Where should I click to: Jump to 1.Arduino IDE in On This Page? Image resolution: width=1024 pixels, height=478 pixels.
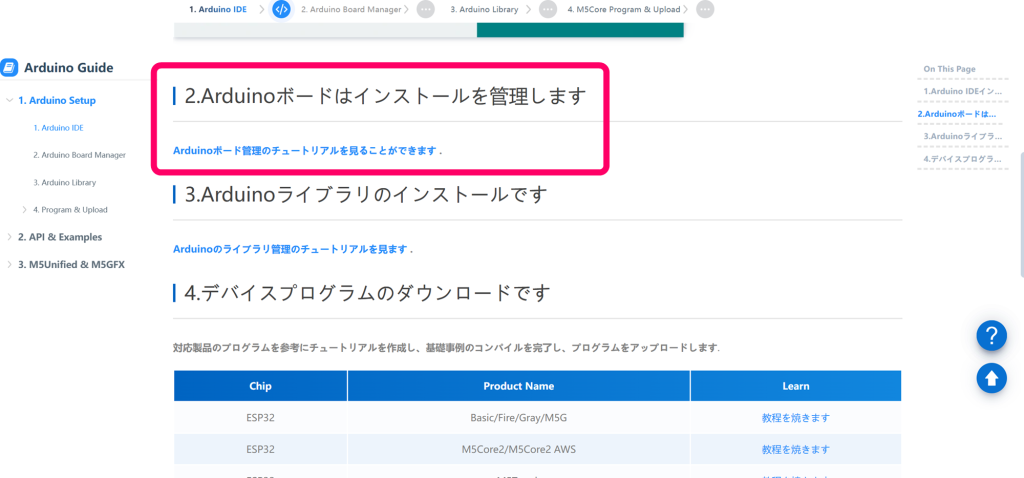click(963, 91)
